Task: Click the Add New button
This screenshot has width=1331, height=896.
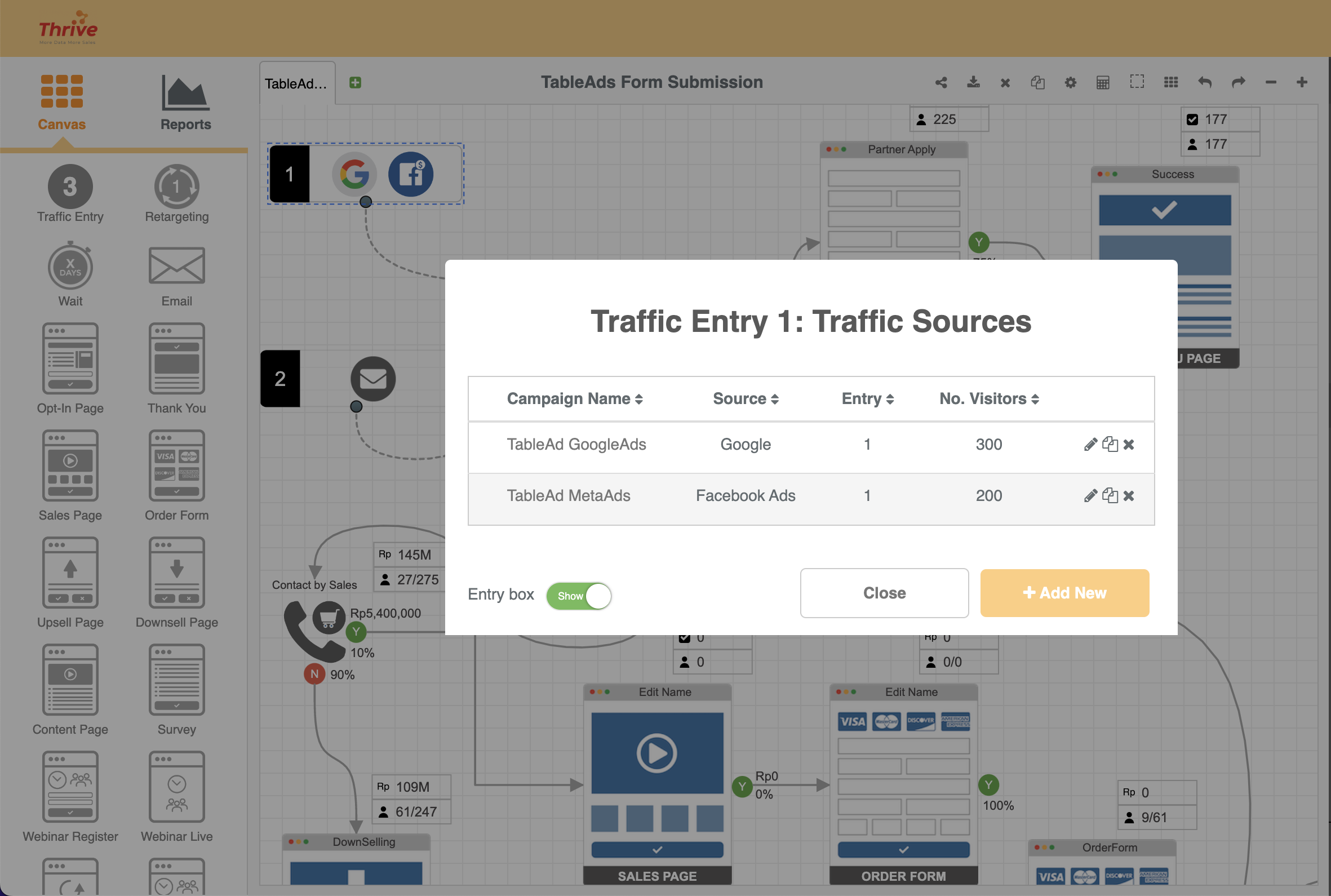Action: (x=1064, y=593)
